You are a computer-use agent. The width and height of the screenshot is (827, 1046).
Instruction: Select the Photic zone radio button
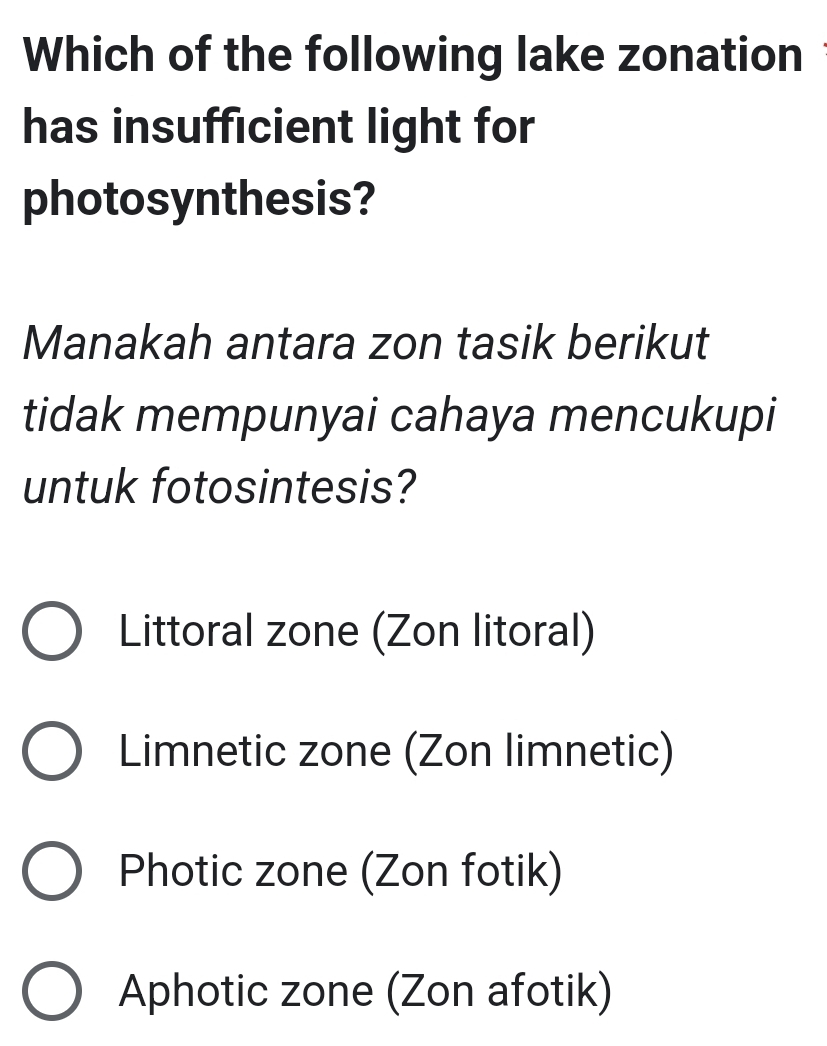point(51,871)
